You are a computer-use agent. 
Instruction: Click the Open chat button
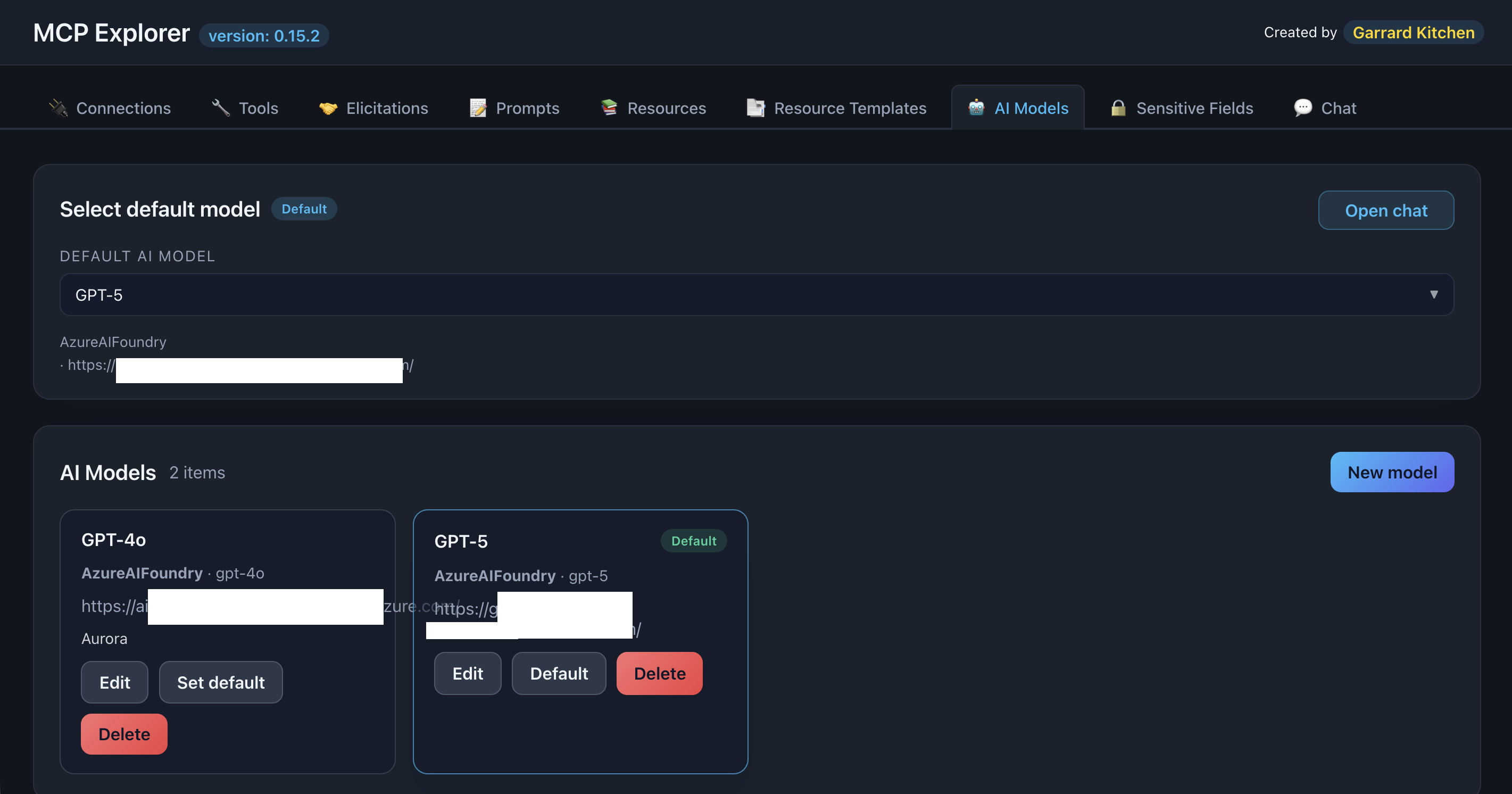click(1386, 210)
